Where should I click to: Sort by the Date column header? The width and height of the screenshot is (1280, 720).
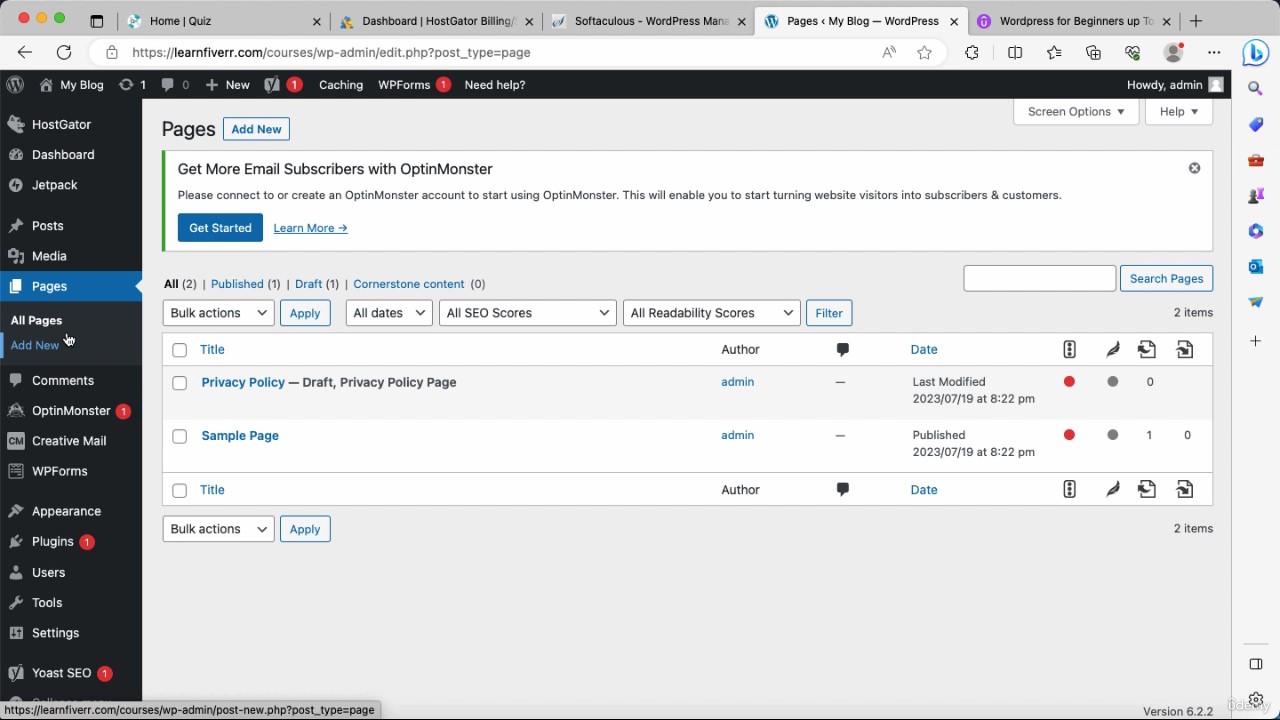[924, 349]
